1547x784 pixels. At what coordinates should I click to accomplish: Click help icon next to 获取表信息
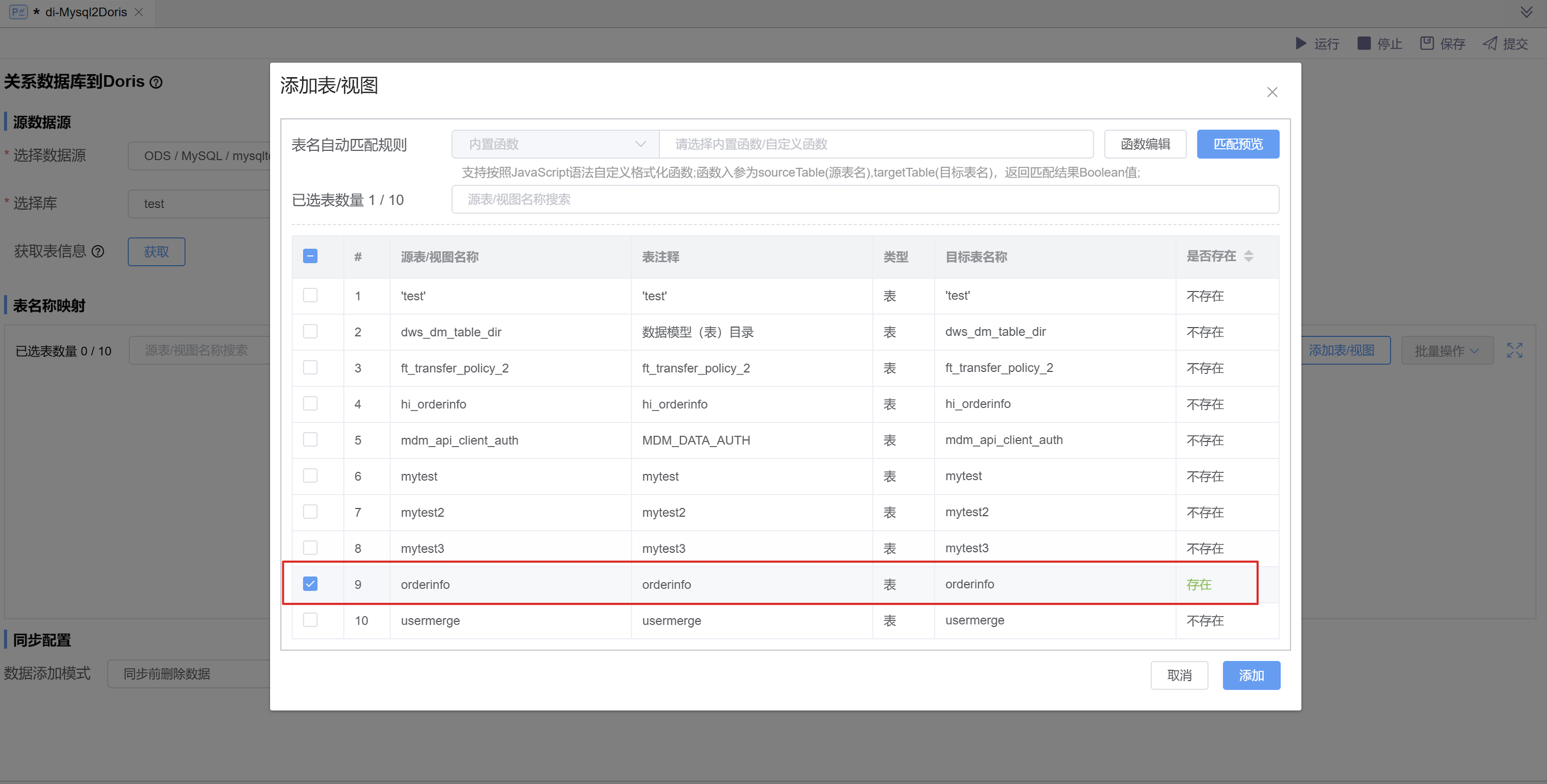[x=98, y=252]
